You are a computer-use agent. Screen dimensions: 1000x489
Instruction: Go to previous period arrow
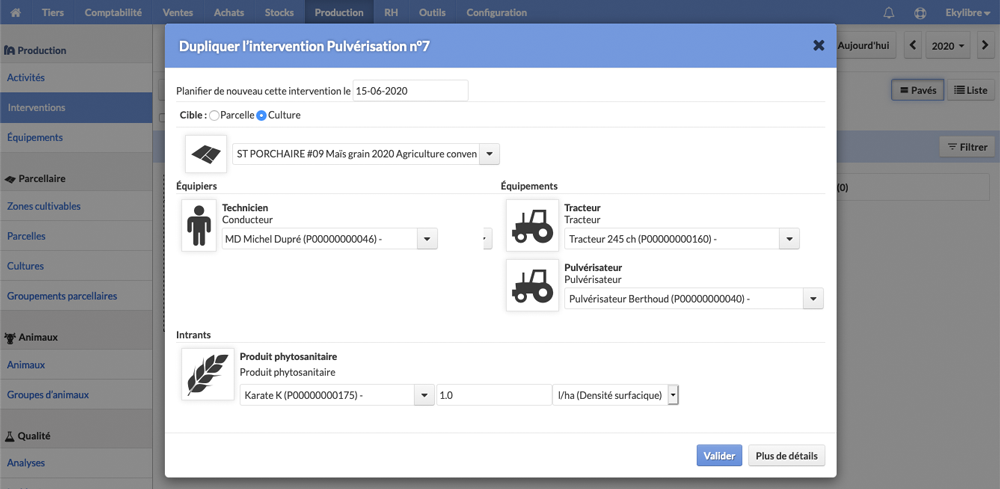(x=913, y=46)
